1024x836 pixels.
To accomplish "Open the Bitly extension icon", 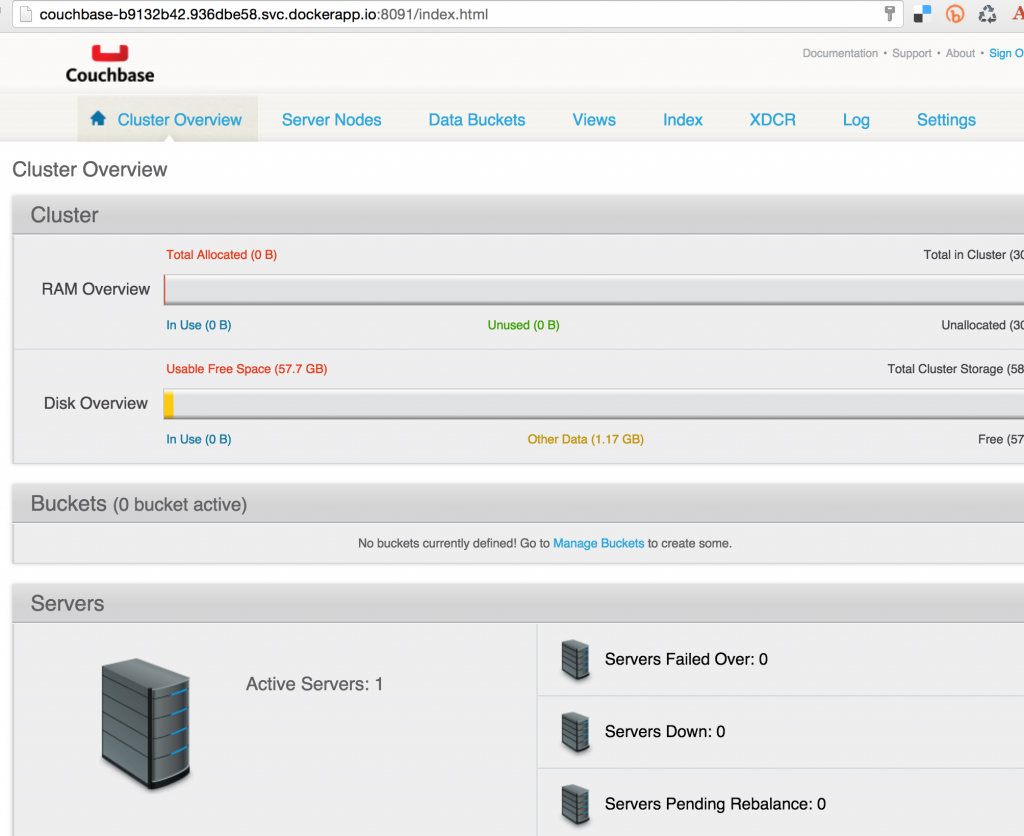I will [955, 14].
